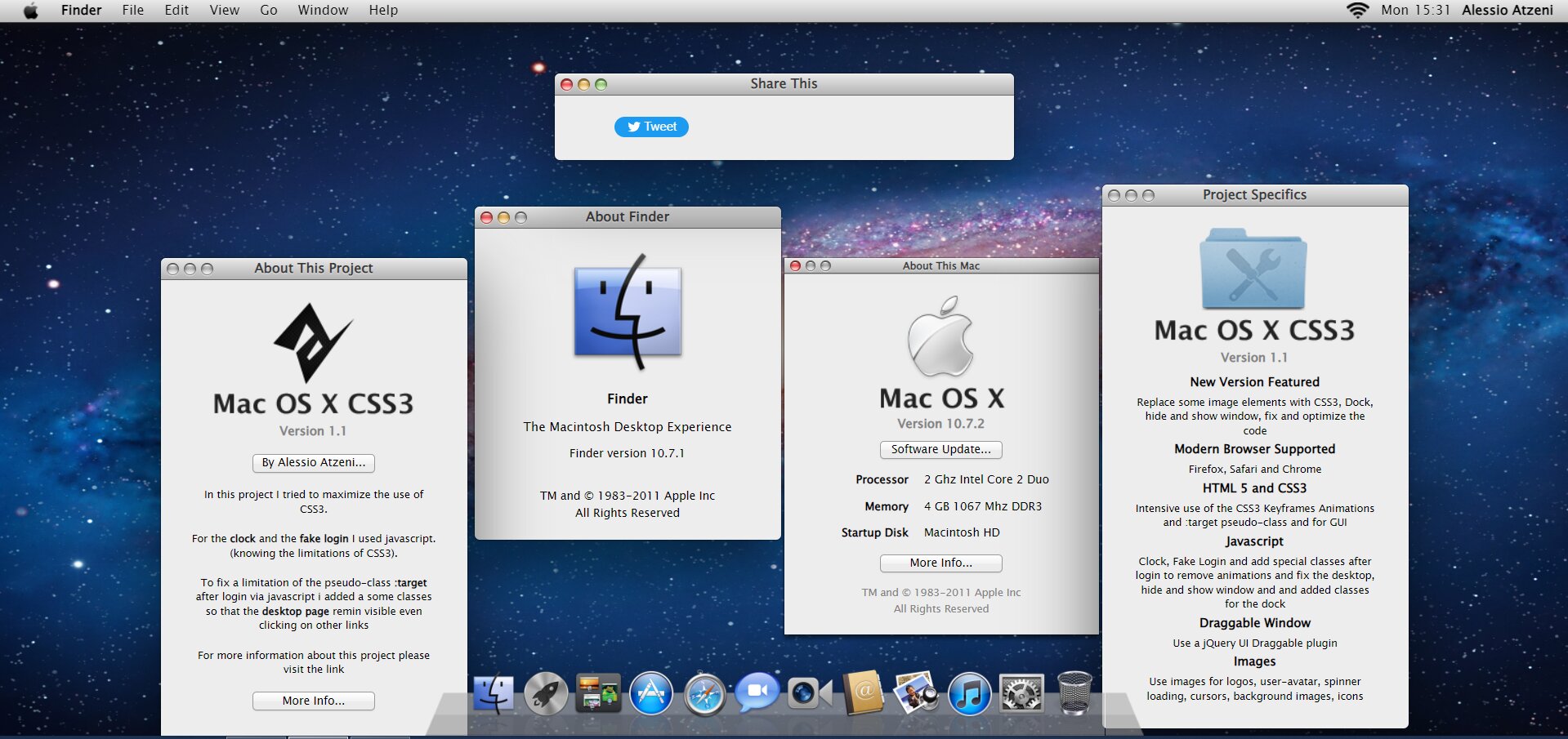Close the Project Specifics window
1568x739 pixels.
click(1114, 195)
